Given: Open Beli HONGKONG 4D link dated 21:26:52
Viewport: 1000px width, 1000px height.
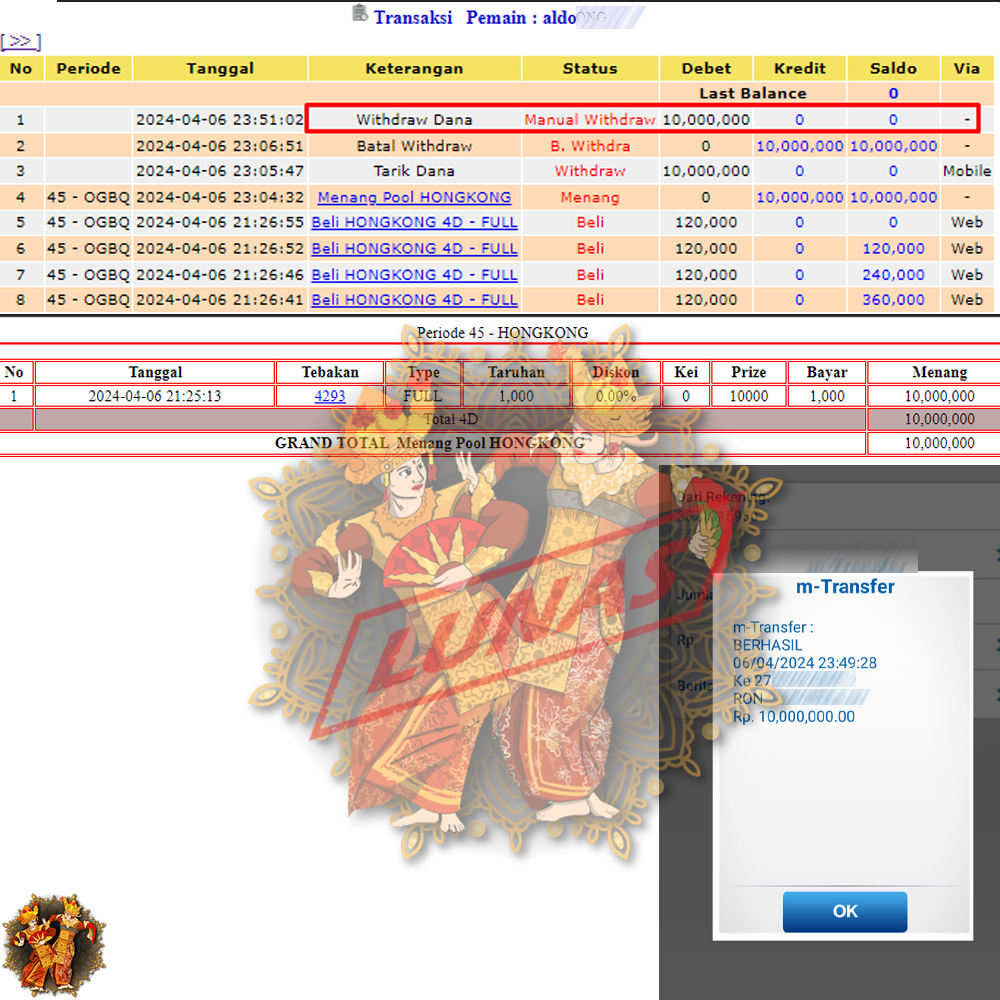Looking at the screenshot, I should coord(414,248).
